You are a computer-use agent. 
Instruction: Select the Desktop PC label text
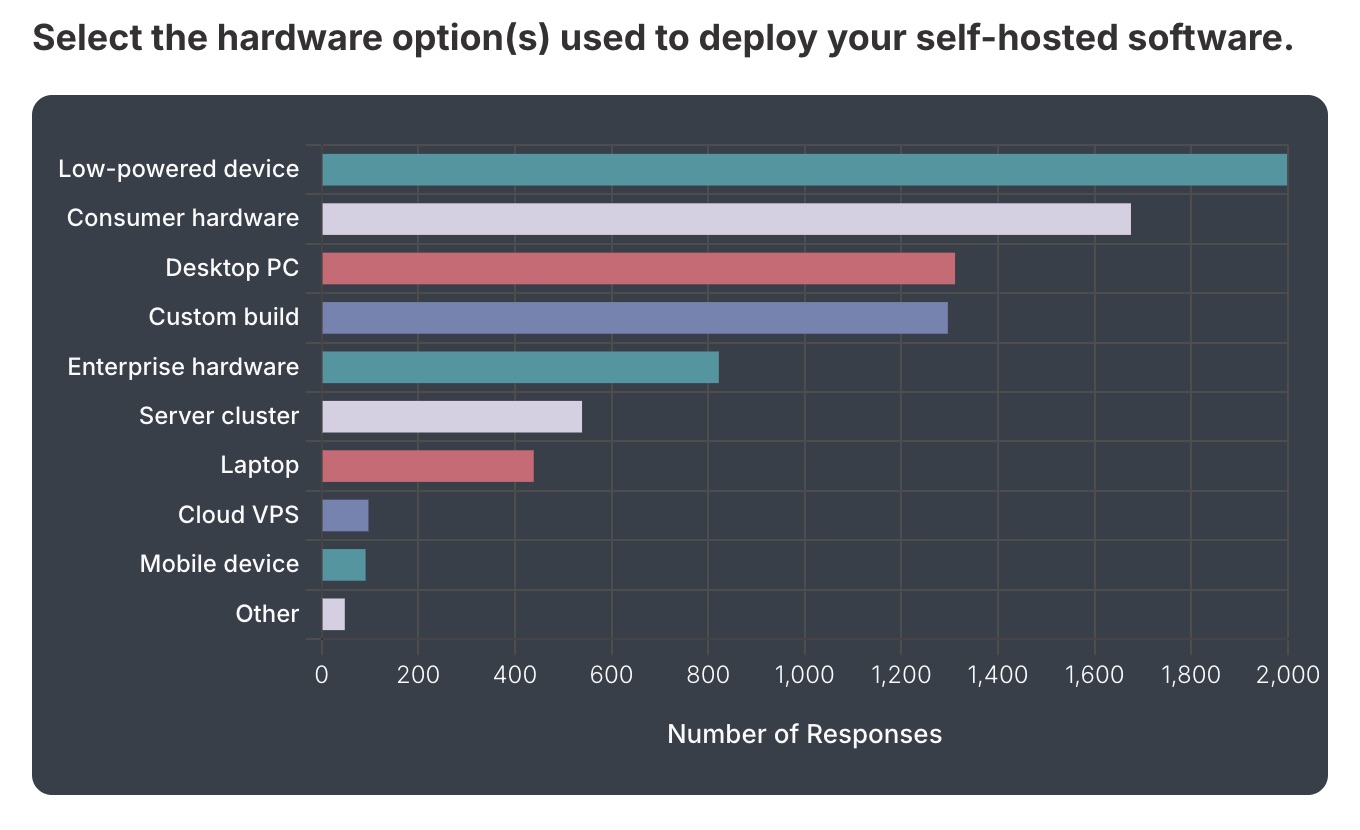click(x=232, y=267)
